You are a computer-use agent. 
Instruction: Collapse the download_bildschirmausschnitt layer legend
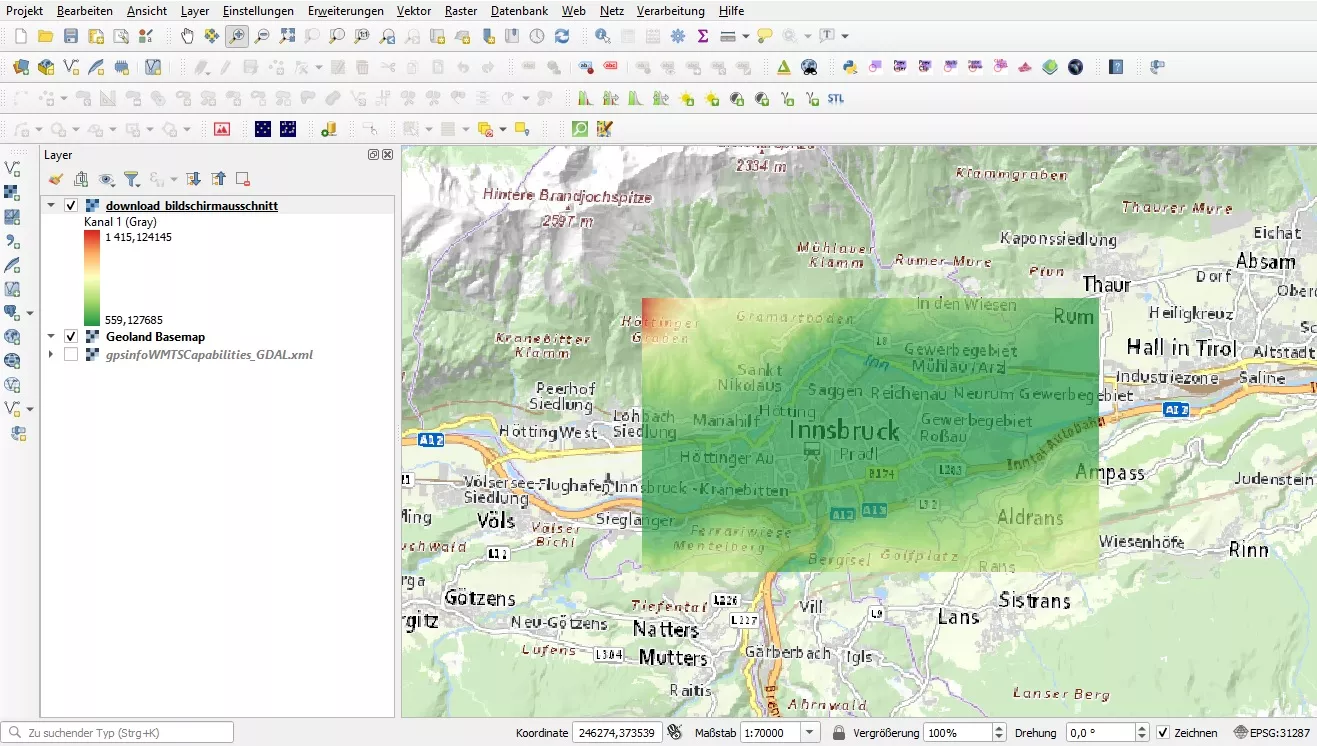51,205
